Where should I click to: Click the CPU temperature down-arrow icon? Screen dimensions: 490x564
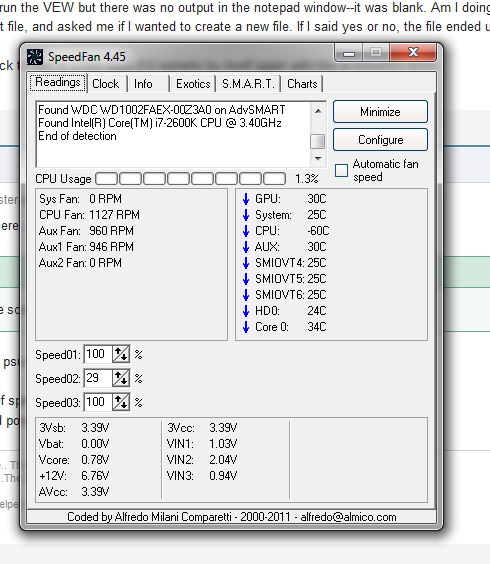coord(246,231)
